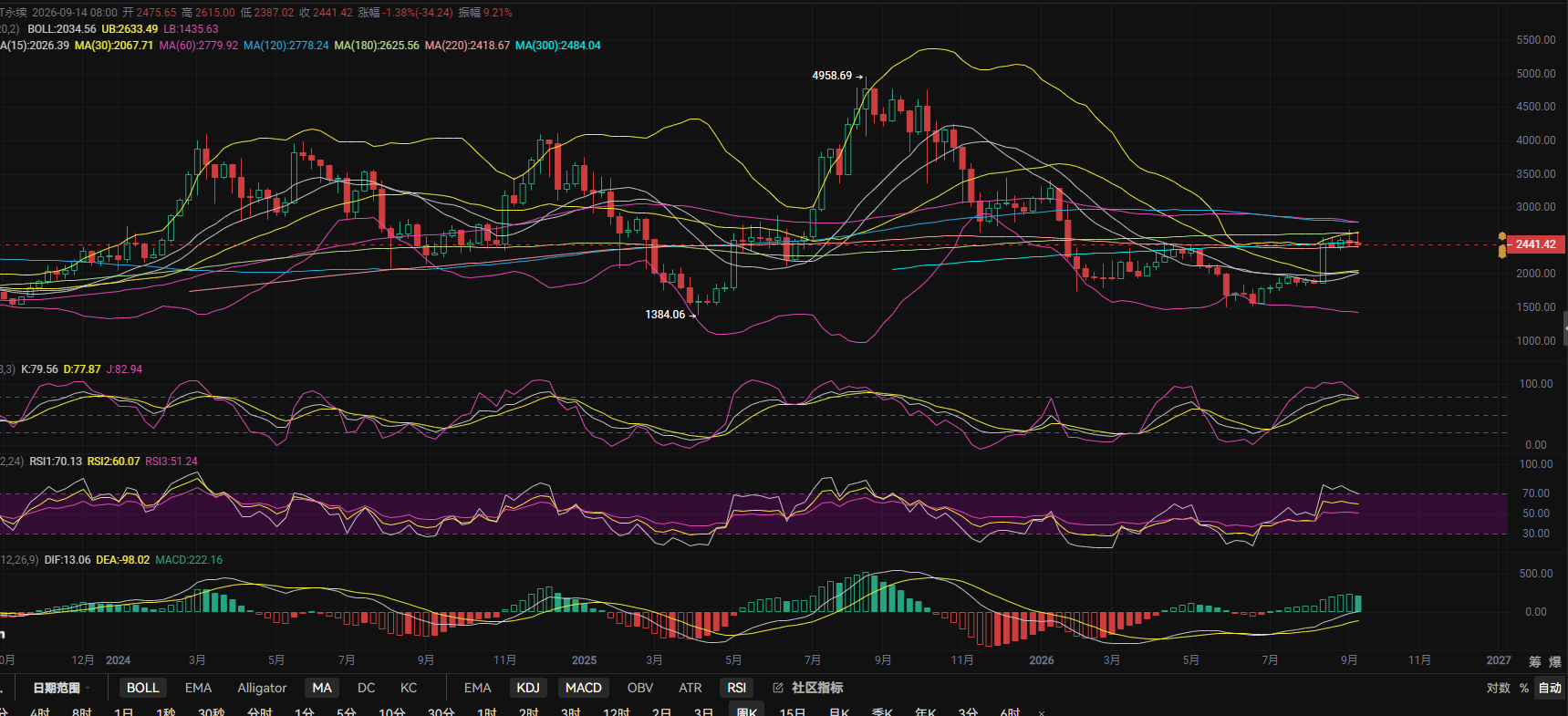The image size is (1568, 716).
Task: Click the MA(180):2625.56 legend entry
Action: [377, 46]
